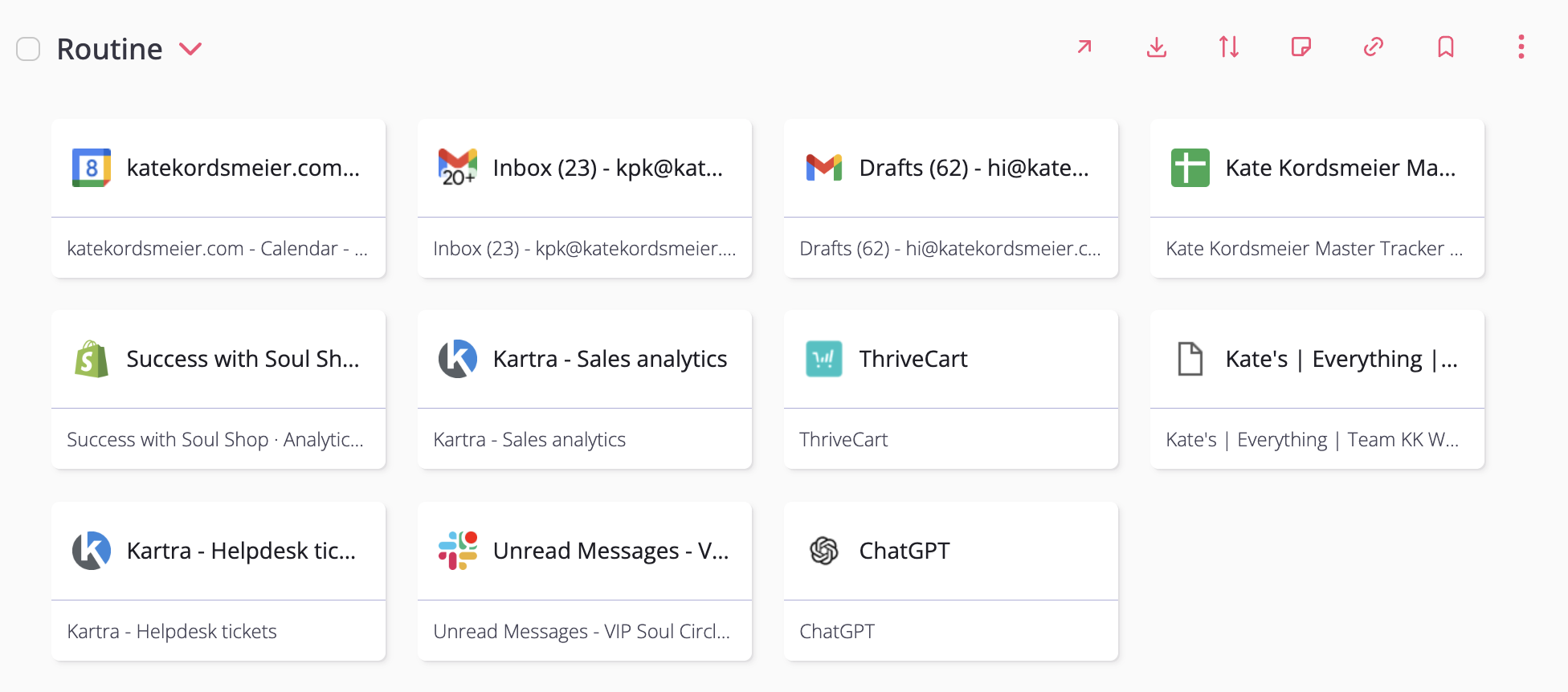Open the Drafts (62) Gmail card
The width and height of the screenshot is (1568, 692).
(x=951, y=198)
